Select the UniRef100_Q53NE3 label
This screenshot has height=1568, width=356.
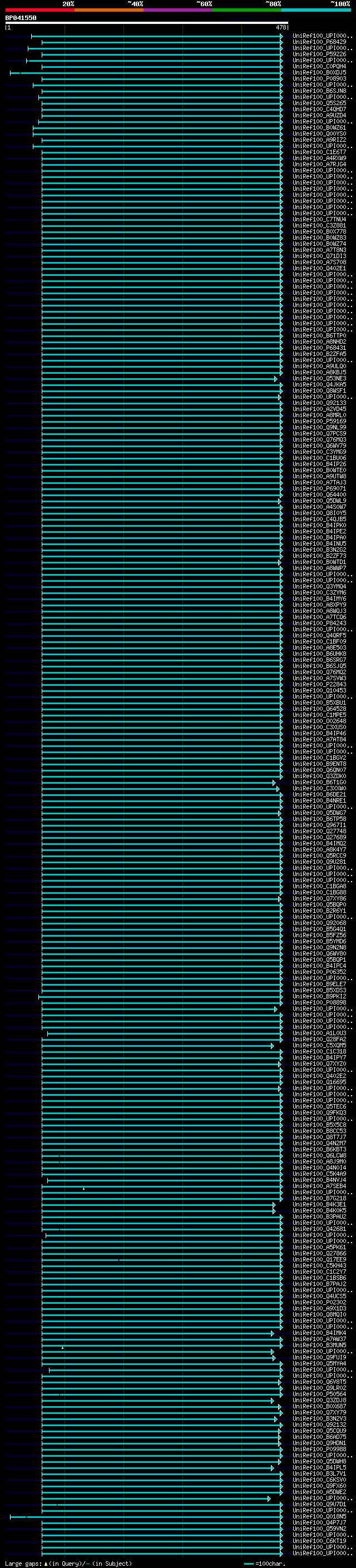(319, 378)
